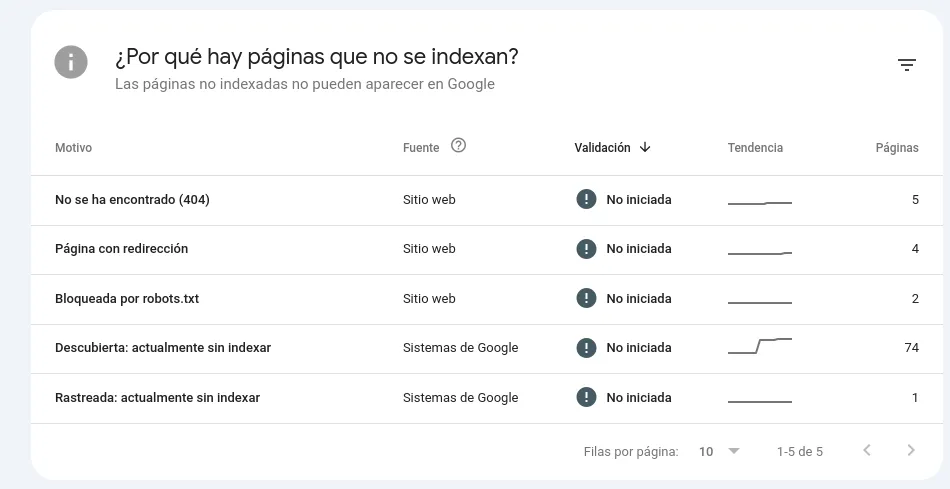
Task: Click the trend sparkline in Página con redirección row
Action: (760, 253)
